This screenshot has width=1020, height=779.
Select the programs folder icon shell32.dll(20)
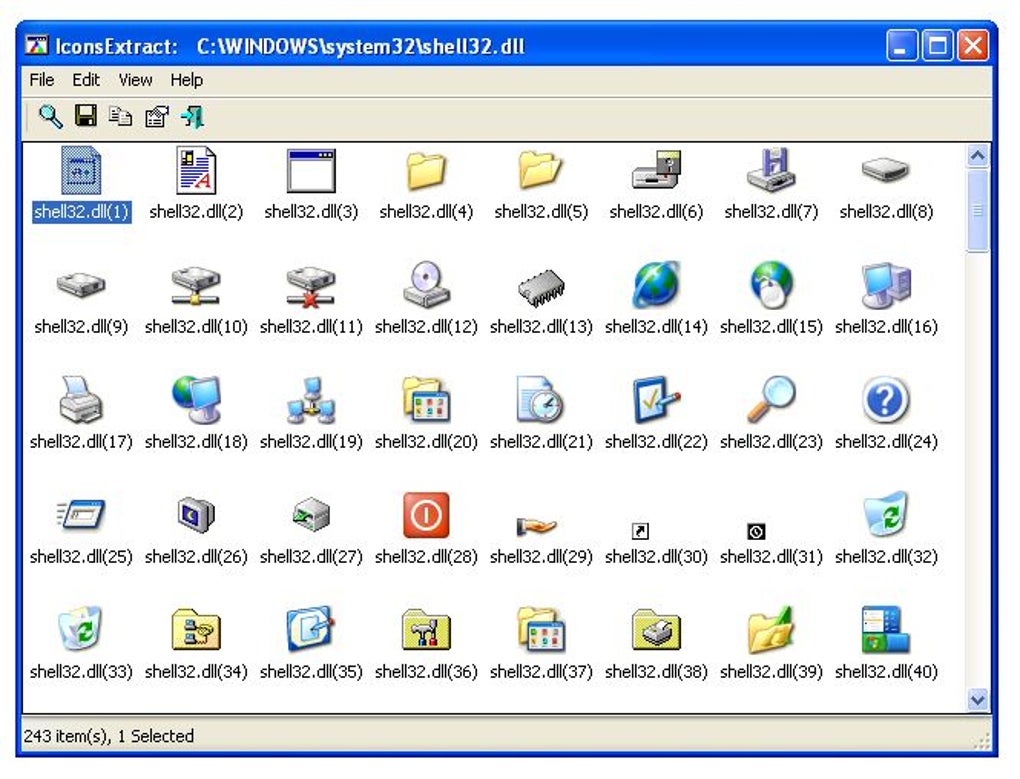point(426,399)
